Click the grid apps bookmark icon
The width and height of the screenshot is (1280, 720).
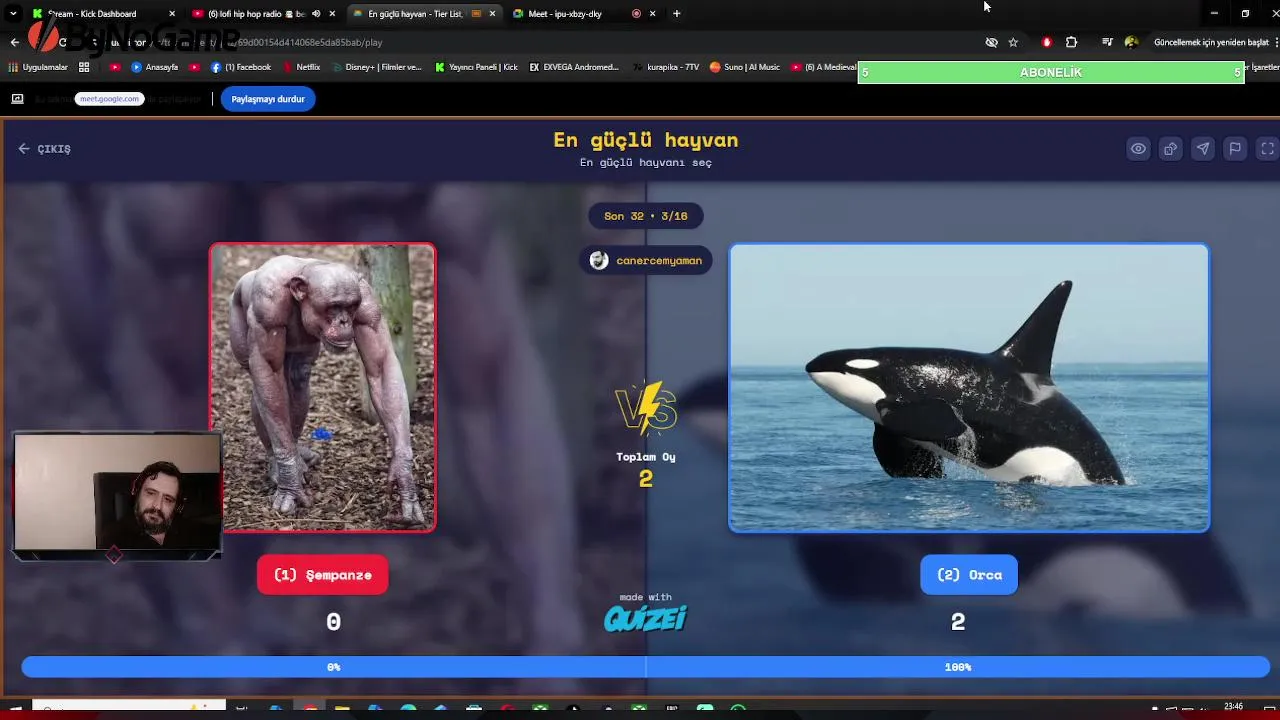[84, 67]
